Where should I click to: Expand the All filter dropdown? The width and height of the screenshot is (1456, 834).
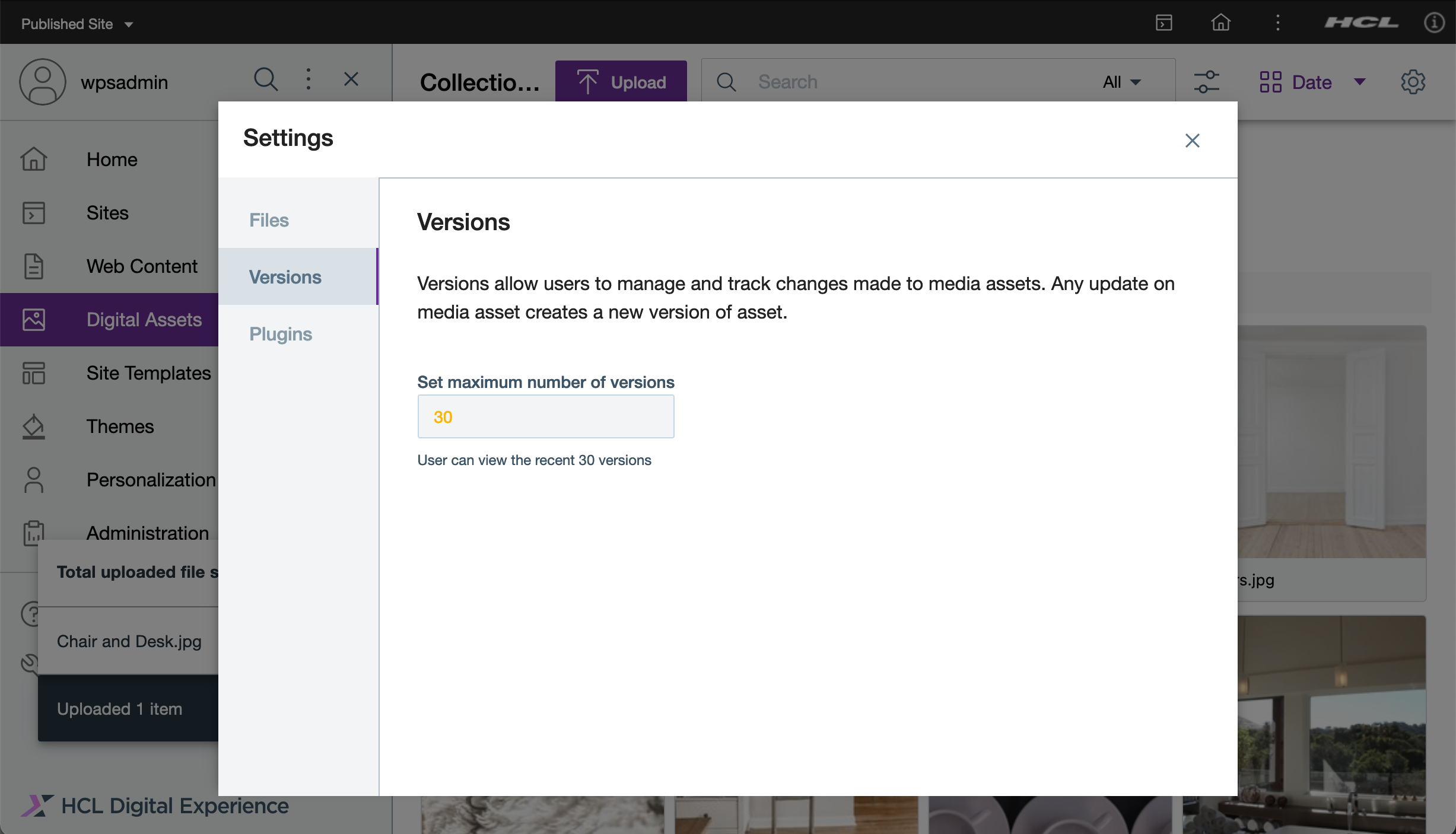pos(1119,82)
